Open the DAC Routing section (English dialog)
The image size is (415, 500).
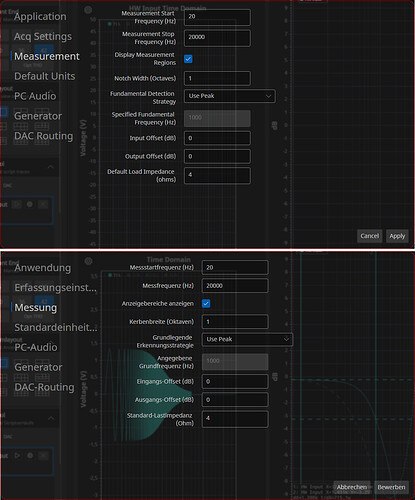coord(43,136)
